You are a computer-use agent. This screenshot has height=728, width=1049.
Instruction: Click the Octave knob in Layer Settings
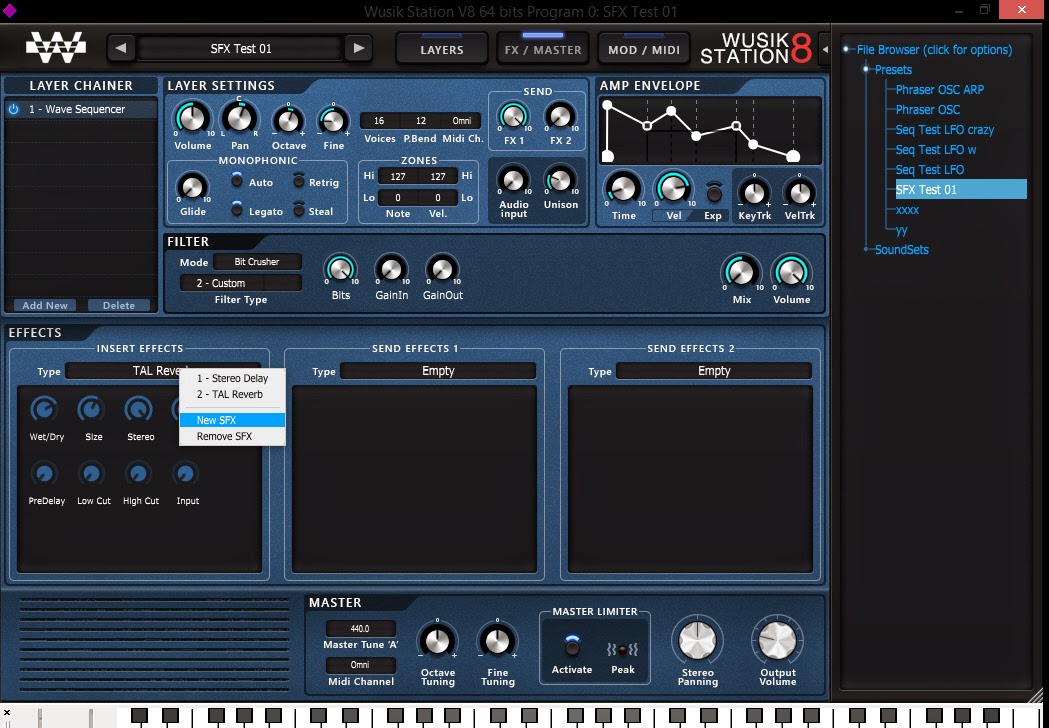pos(288,121)
